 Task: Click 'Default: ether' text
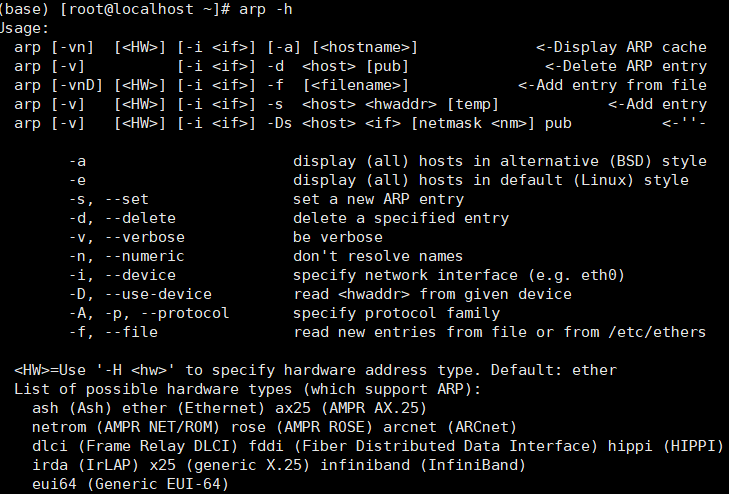(554, 370)
